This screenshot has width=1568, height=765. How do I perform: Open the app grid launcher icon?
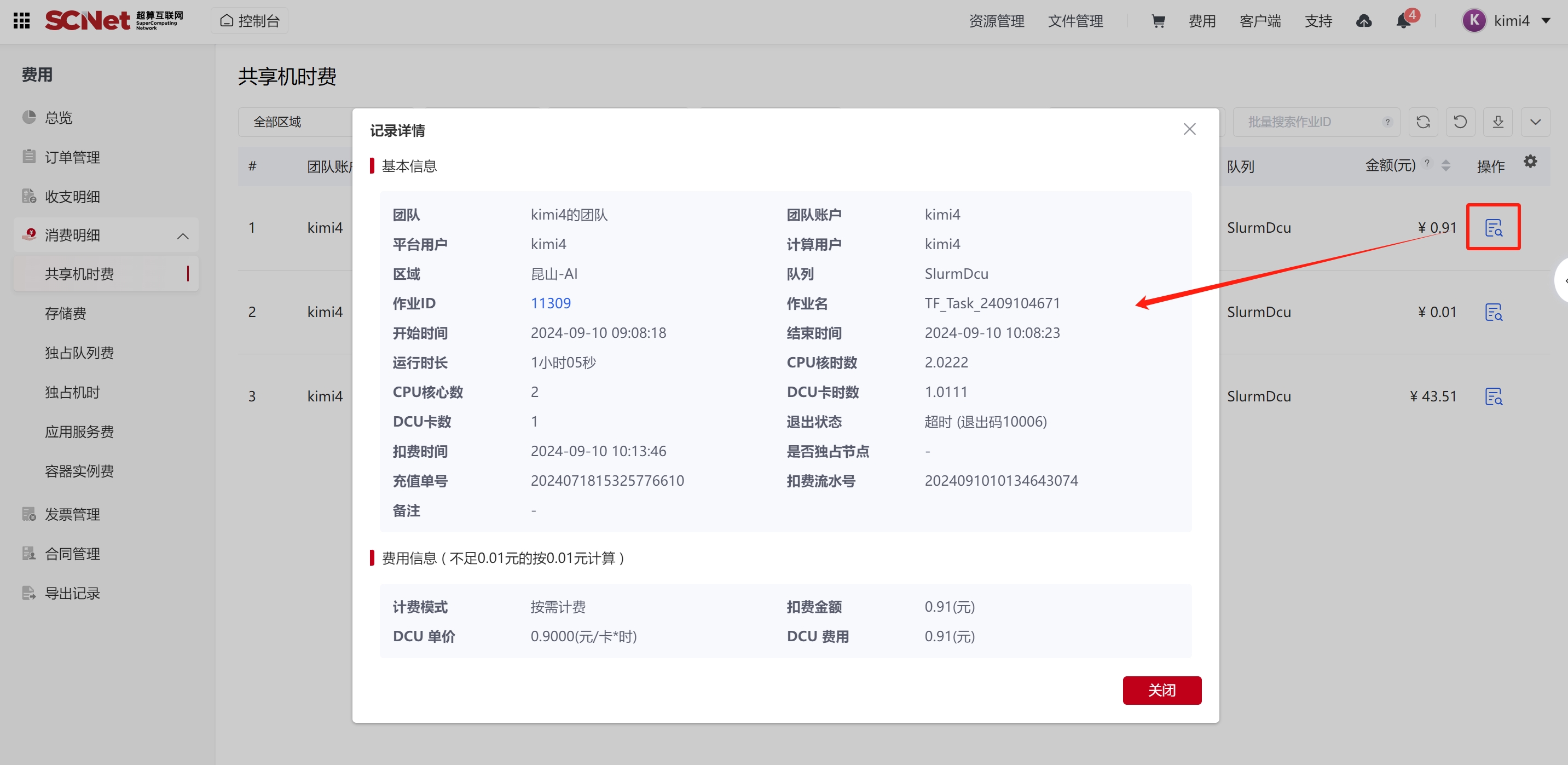point(21,21)
